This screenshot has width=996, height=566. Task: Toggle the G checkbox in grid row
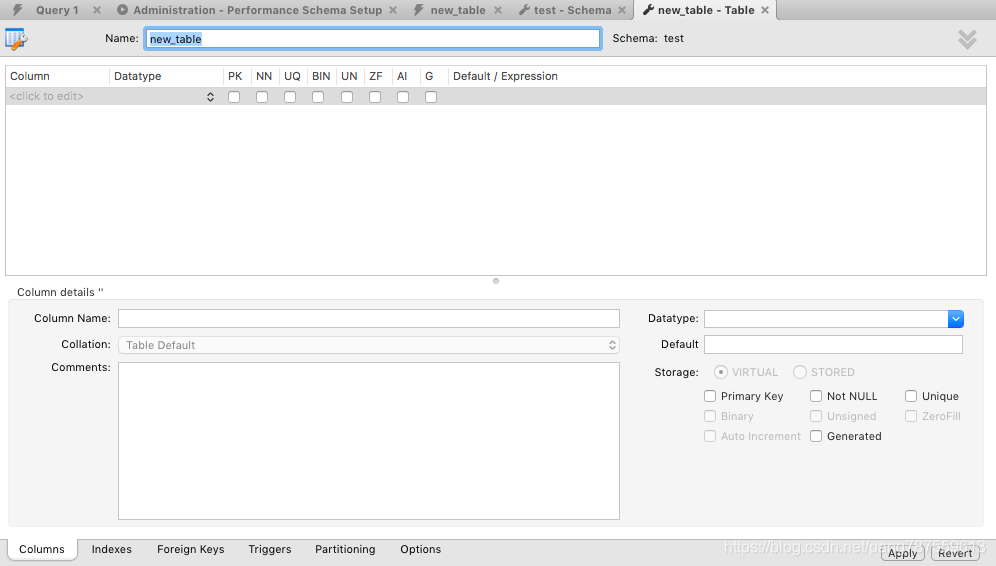pos(431,97)
